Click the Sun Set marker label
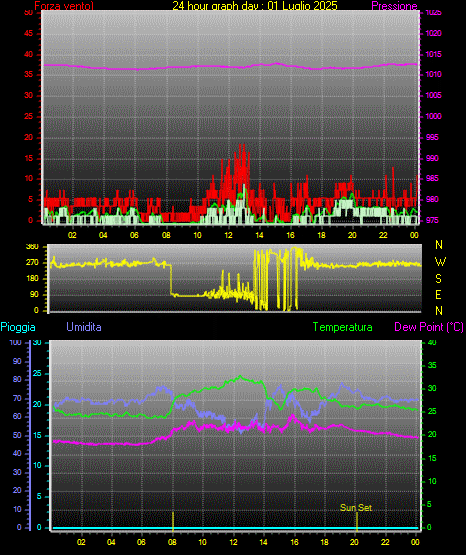Image resolution: width=466 pixels, height=555 pixels. pos(356,508)
